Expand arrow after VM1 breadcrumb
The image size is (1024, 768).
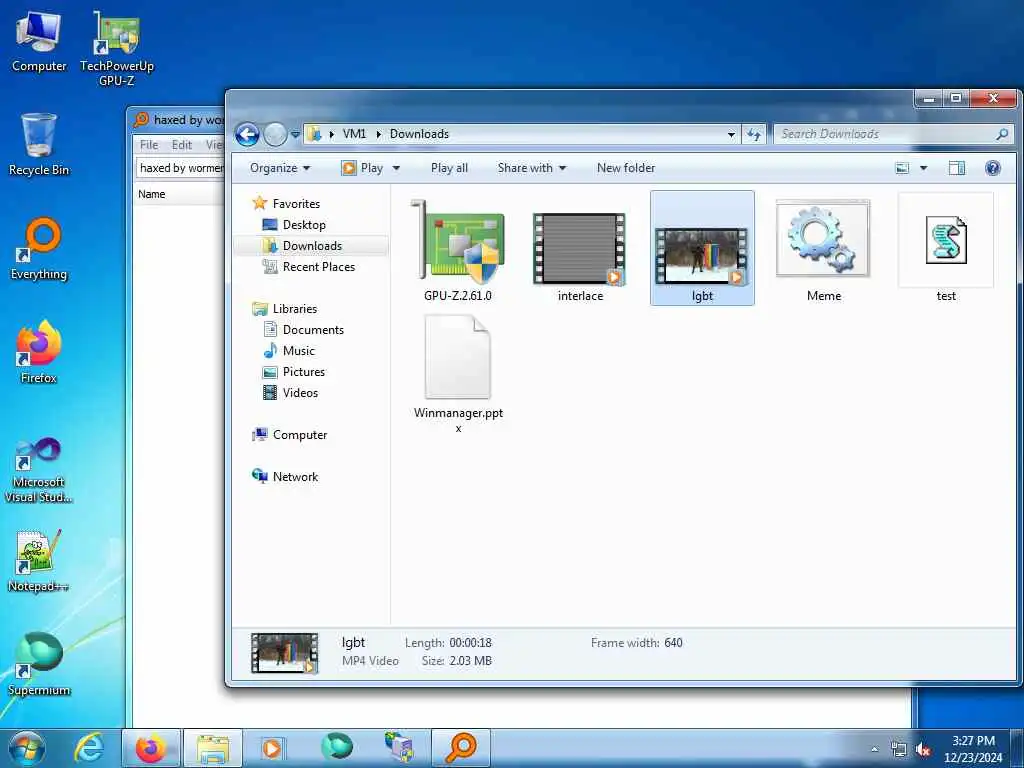(x=378, y=134)
